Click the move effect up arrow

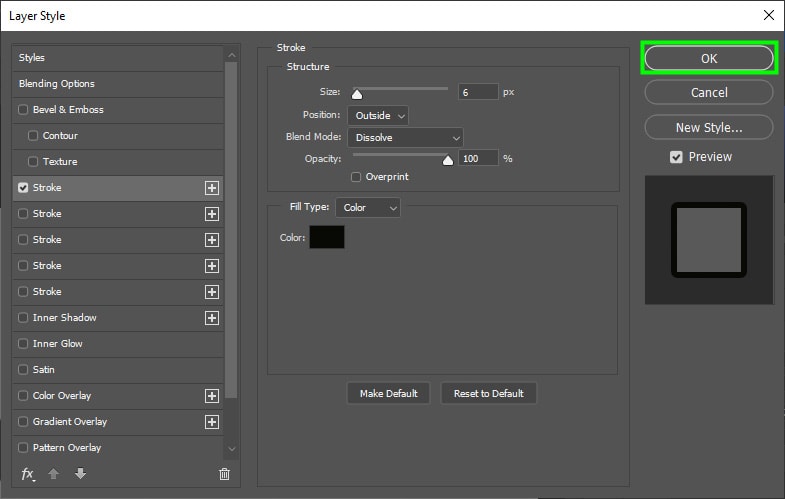tap(54, 473)
